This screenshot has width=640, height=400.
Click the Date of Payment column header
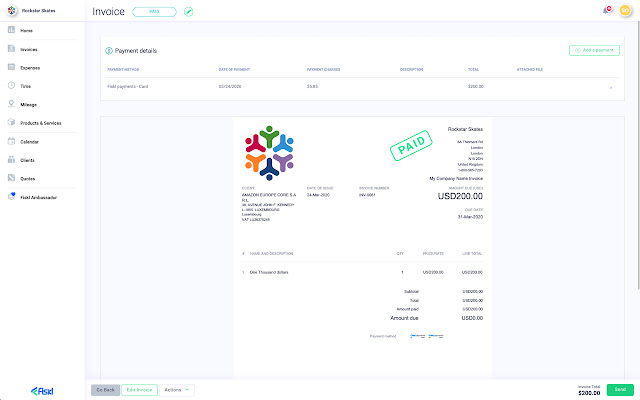234,69
